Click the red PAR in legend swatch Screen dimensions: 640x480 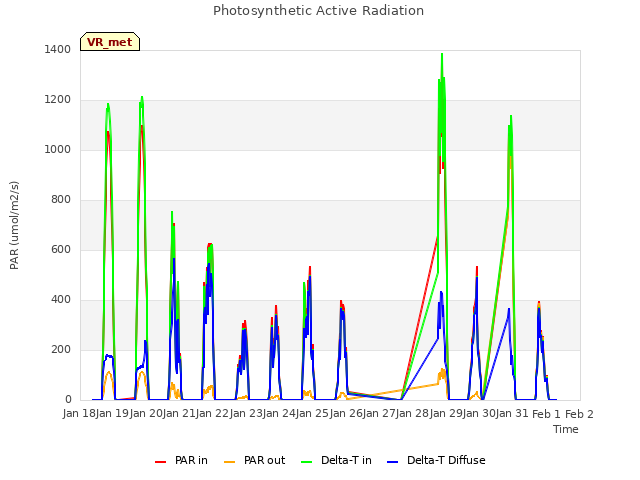coord(160,462)
